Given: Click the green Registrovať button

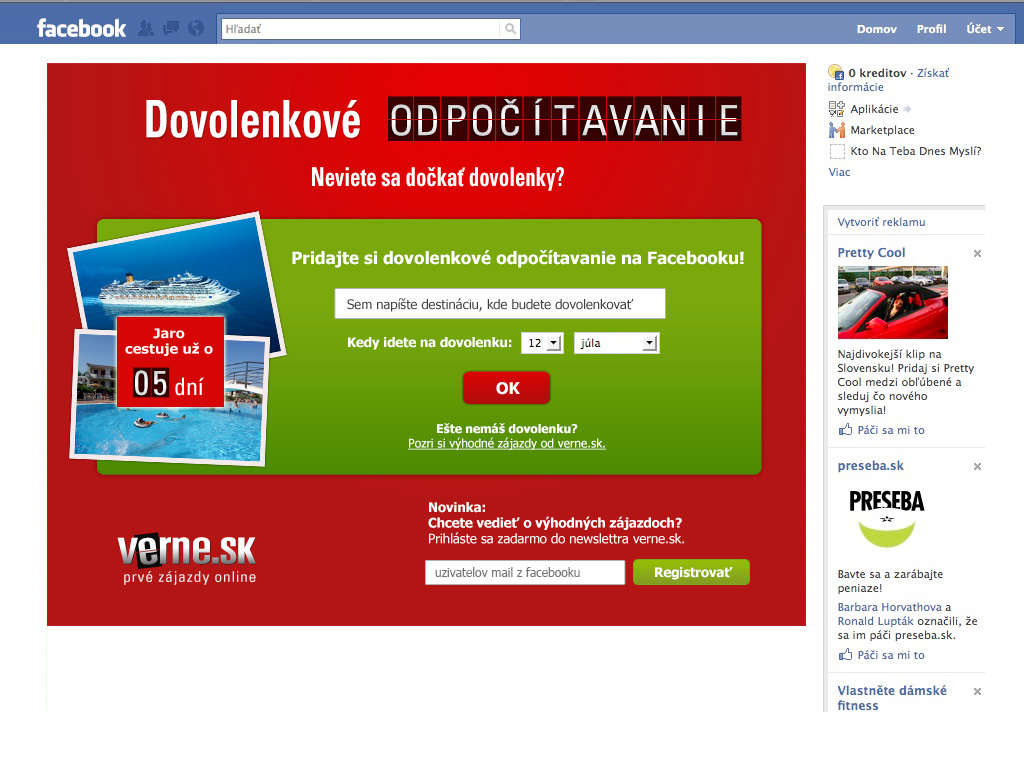Looking at the screenshot, I should tap(692, 572).
